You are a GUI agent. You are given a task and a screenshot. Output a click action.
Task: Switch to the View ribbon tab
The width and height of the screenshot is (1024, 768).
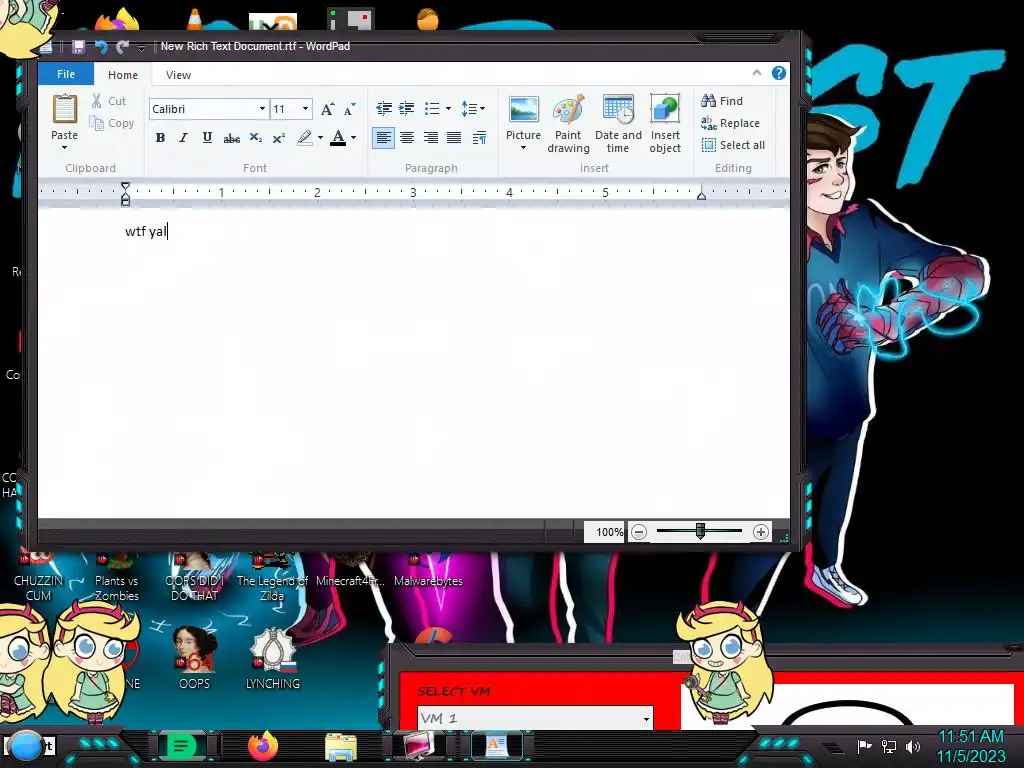(178, 75)
